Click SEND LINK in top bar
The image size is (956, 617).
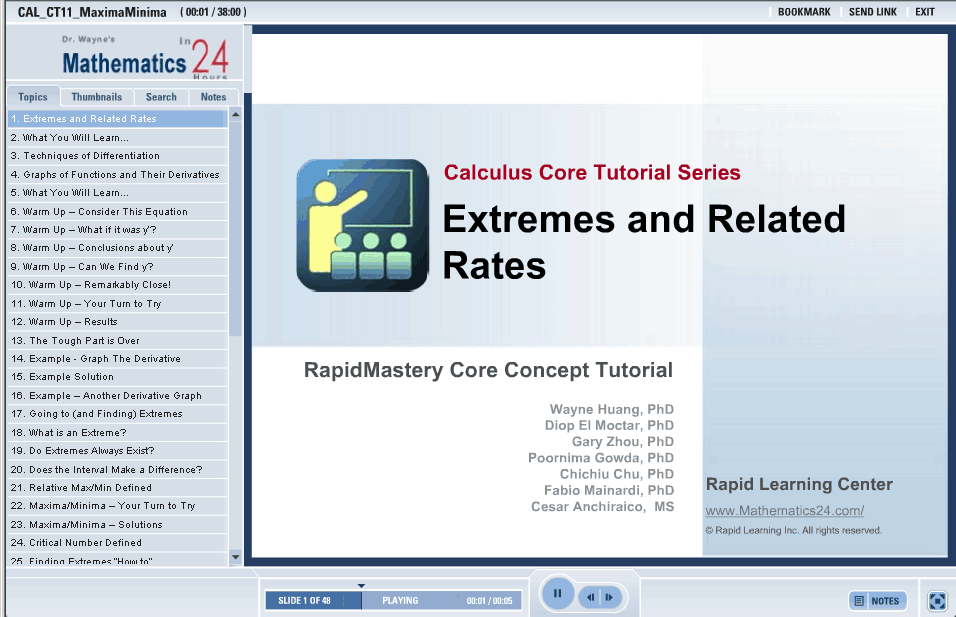click(873, 12)
